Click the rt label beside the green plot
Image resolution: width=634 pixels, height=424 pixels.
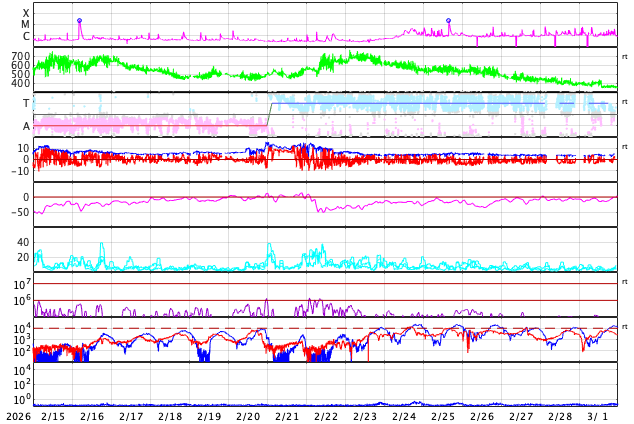pos(625,57)
